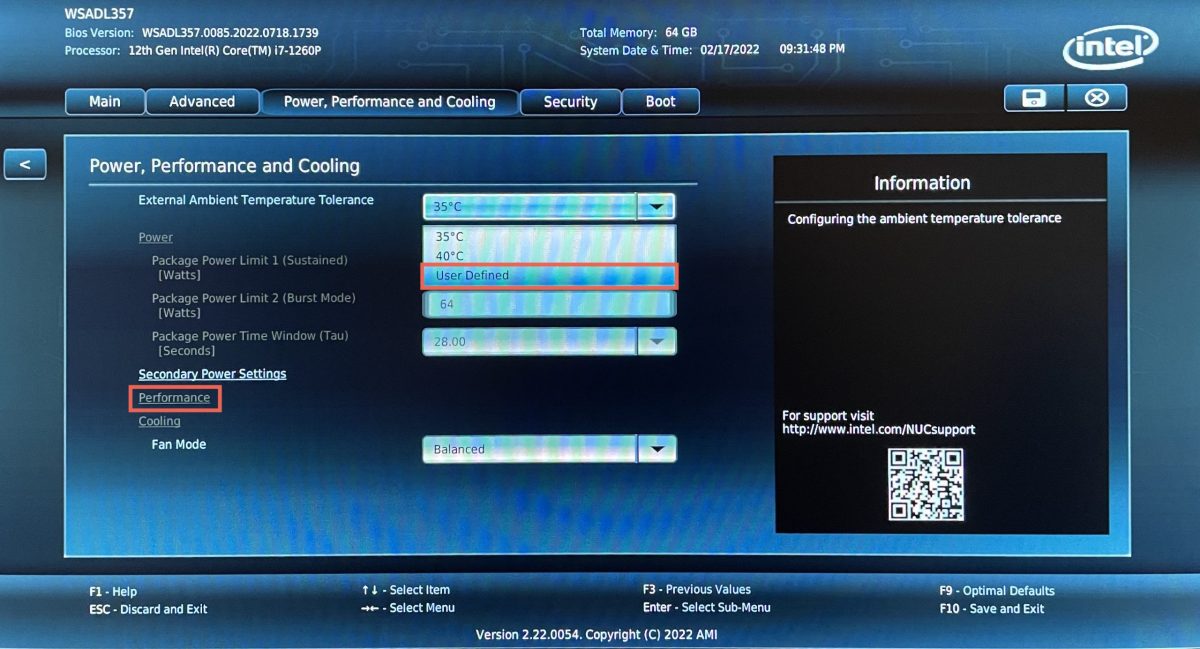Go to the Boot tab

pyautogui.click(x=660, y=101)
